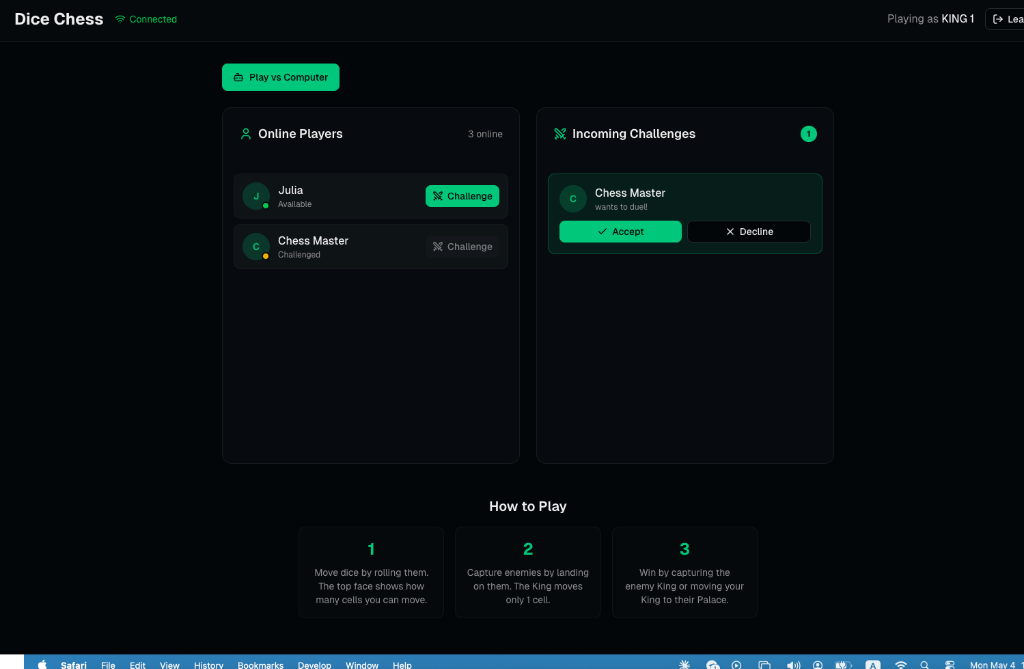Challenge Julia to a game
This screenshot has height=669, width=1024.
point(462,196)
